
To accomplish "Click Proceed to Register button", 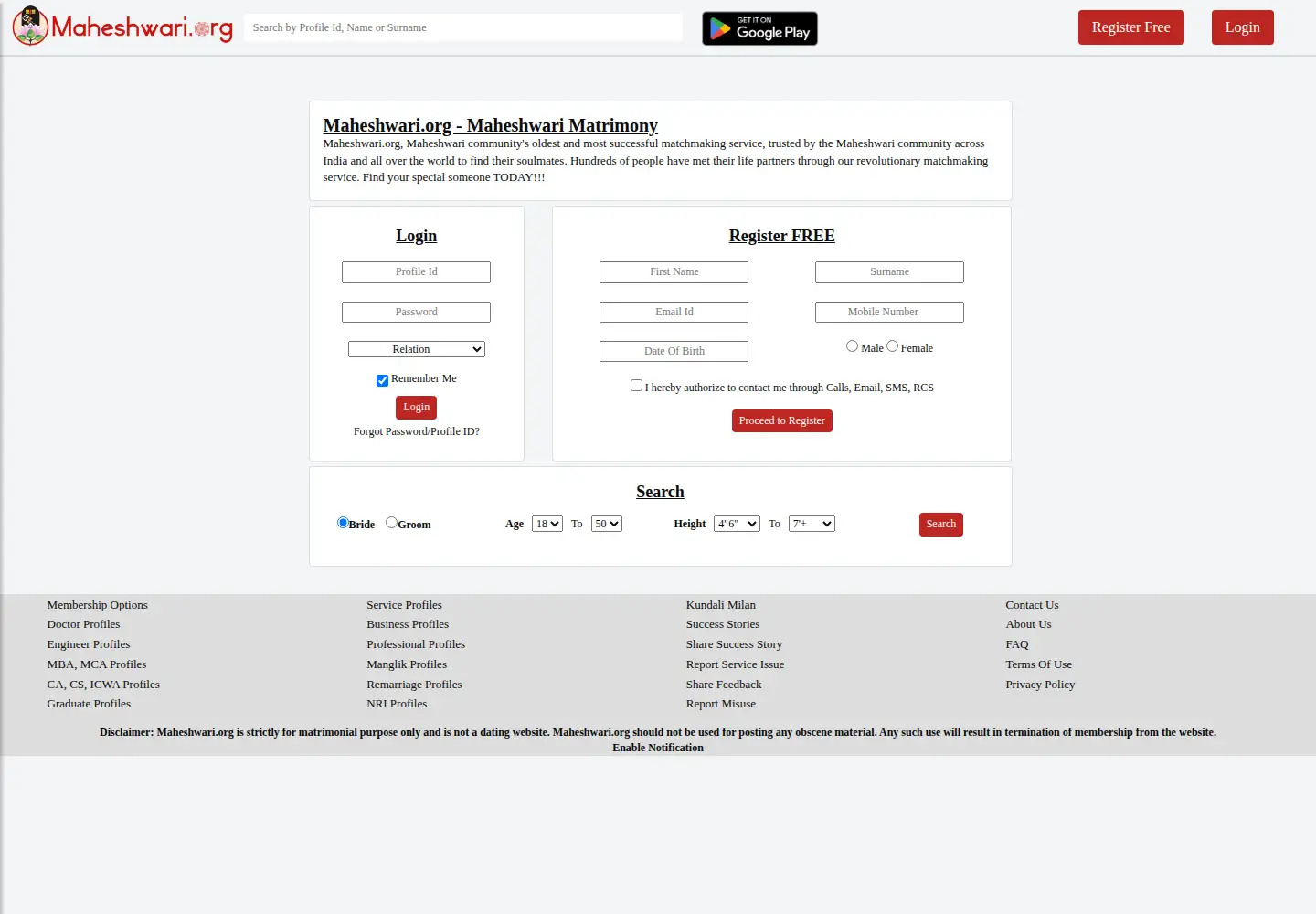I will [782, 420].
